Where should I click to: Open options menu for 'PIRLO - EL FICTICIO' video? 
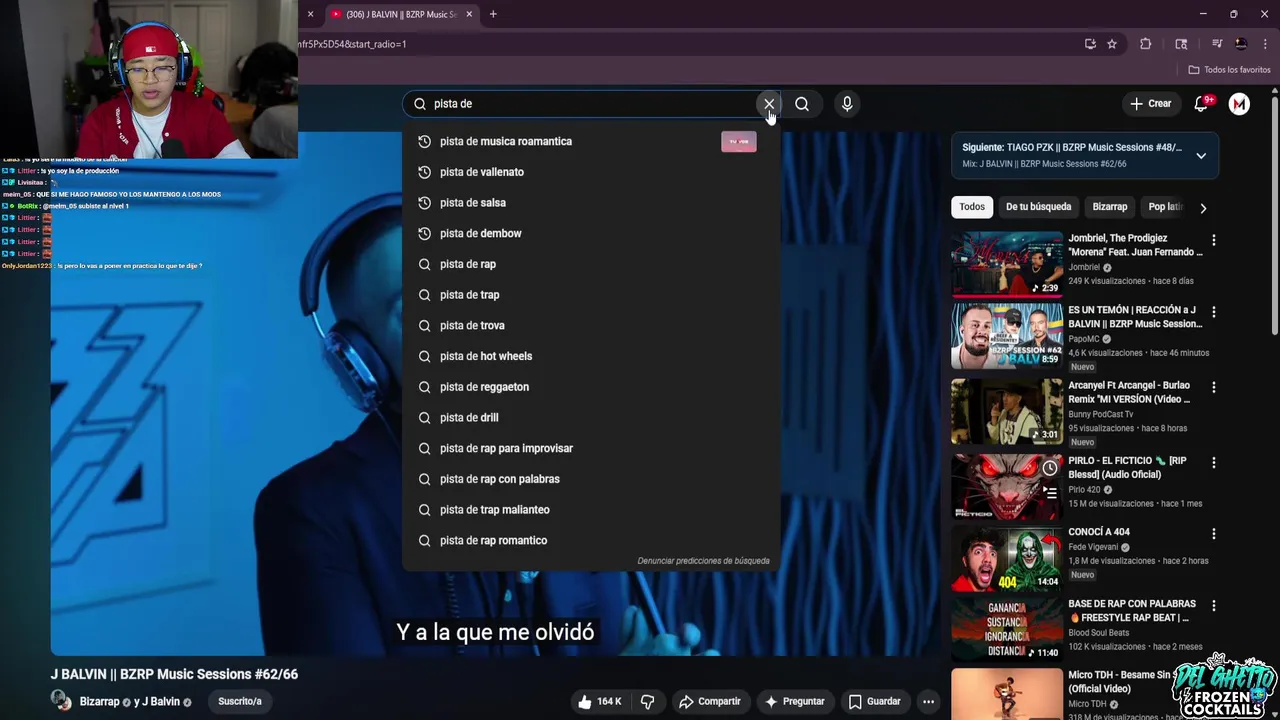click(x=1213, y=463)
